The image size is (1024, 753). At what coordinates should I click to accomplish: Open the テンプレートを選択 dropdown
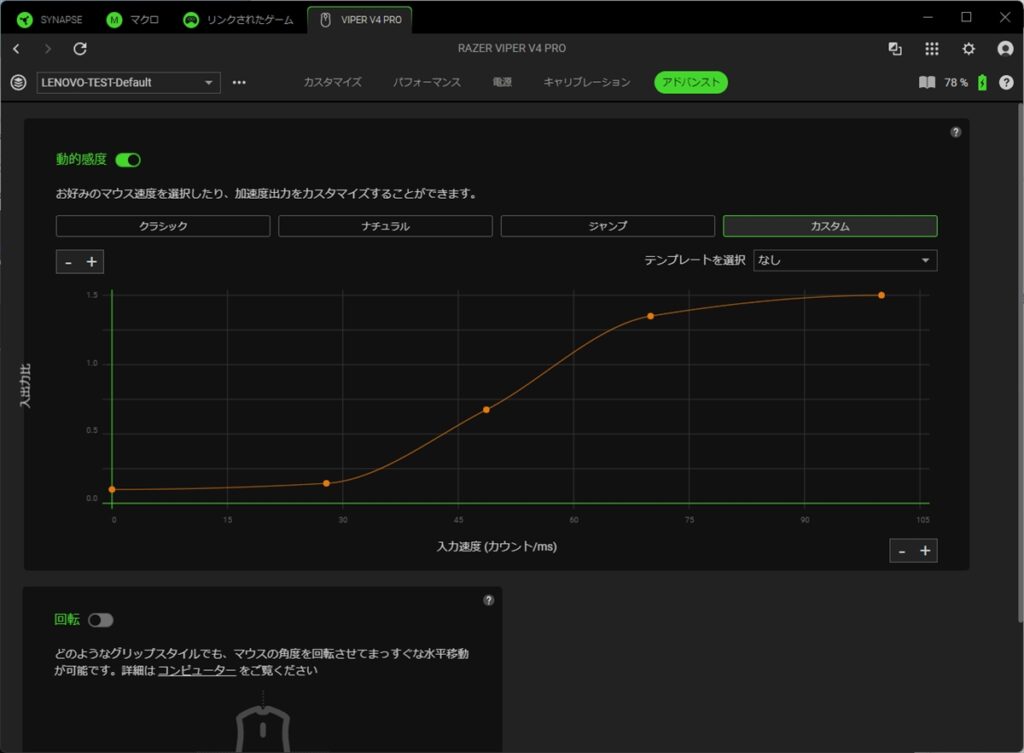point(844,260)
